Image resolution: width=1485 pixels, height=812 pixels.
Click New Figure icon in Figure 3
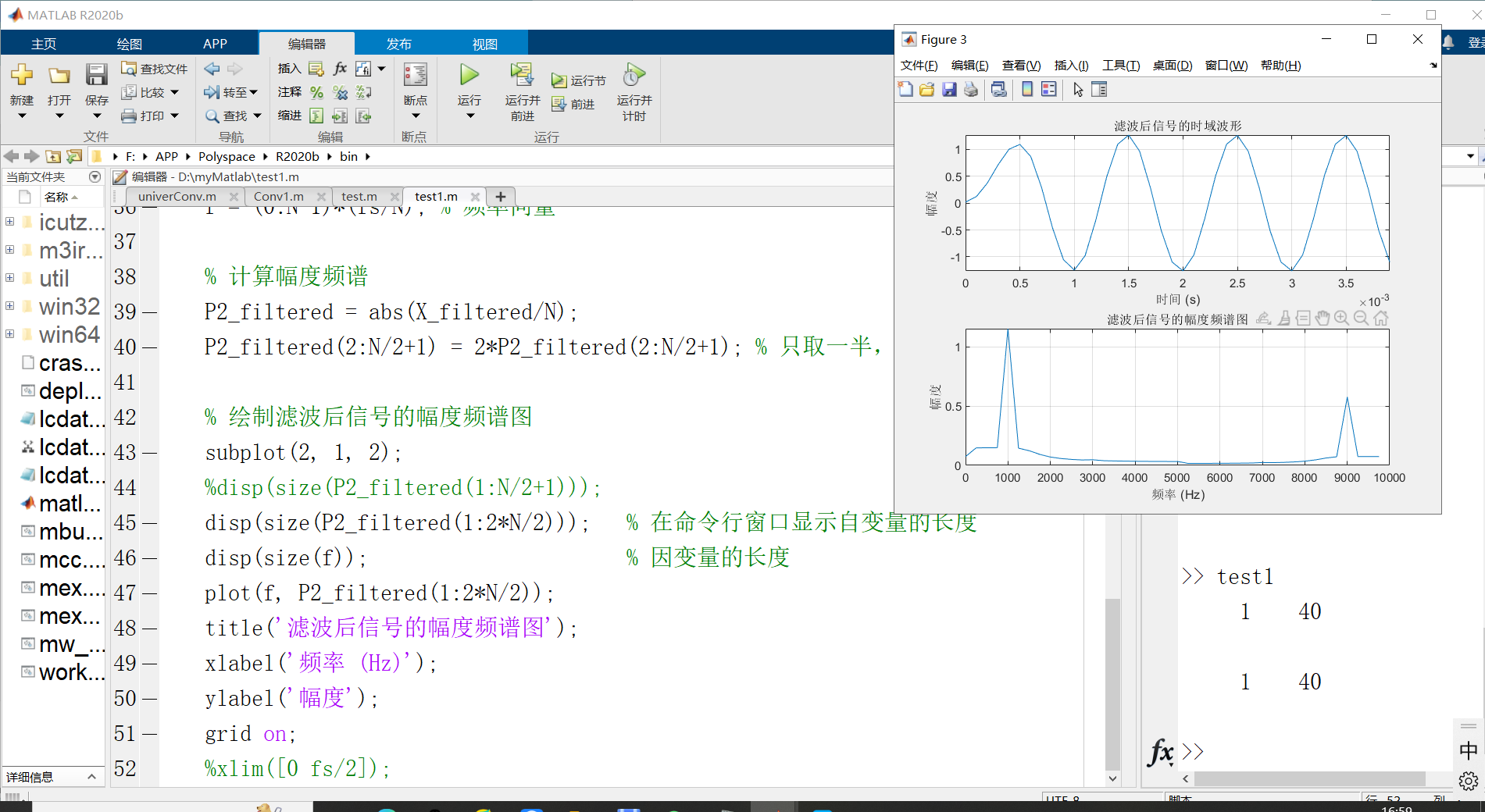pyautogui.click(x=905, y=90)
